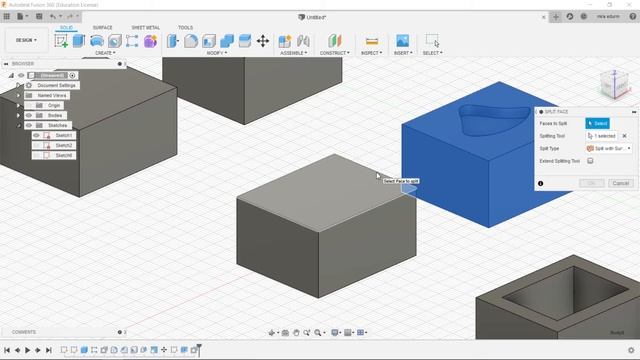Select the Shell tool
This screenshot has width=640, height=360.
(x=209, y=41)
